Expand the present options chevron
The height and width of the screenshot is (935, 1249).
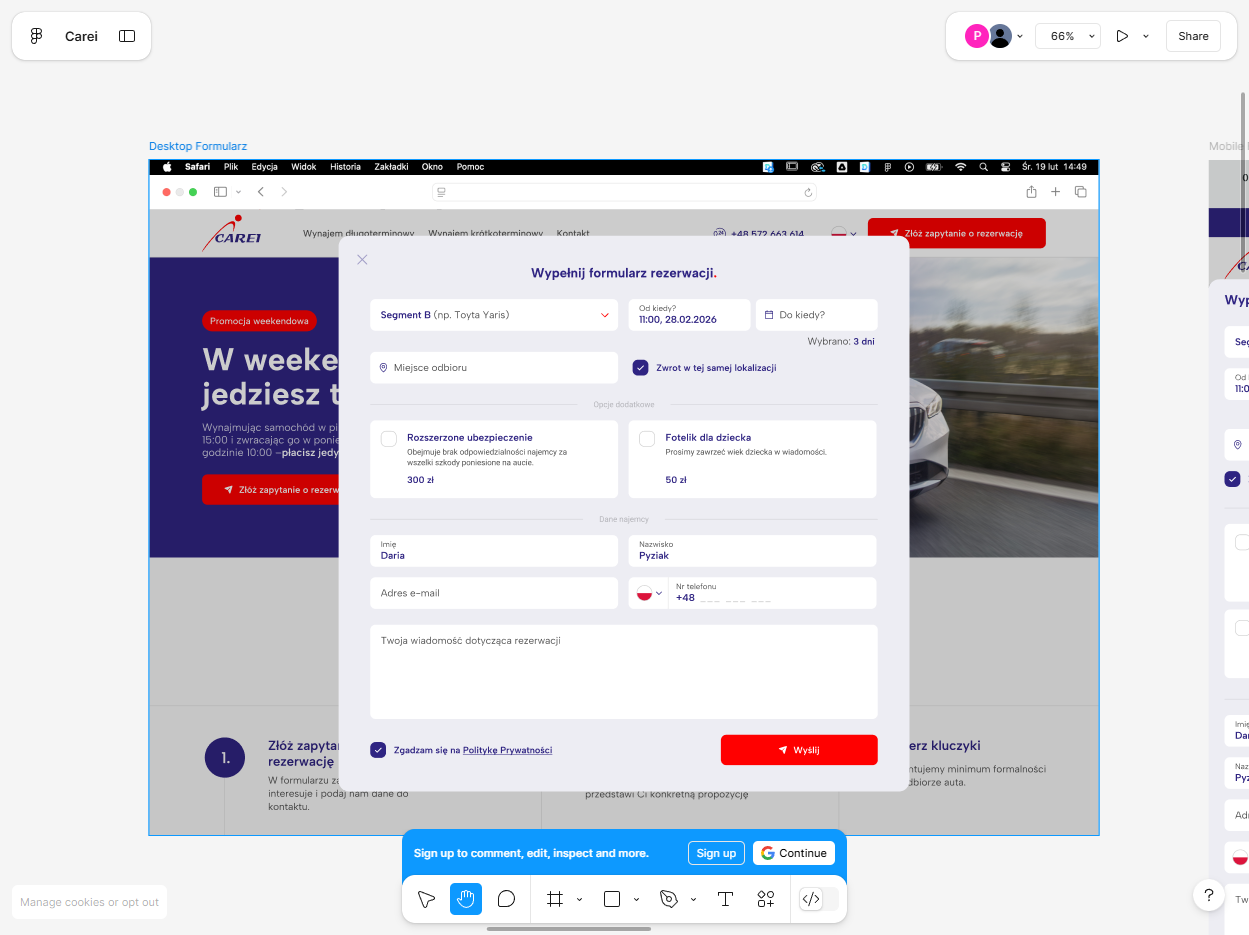(1146, 36)
